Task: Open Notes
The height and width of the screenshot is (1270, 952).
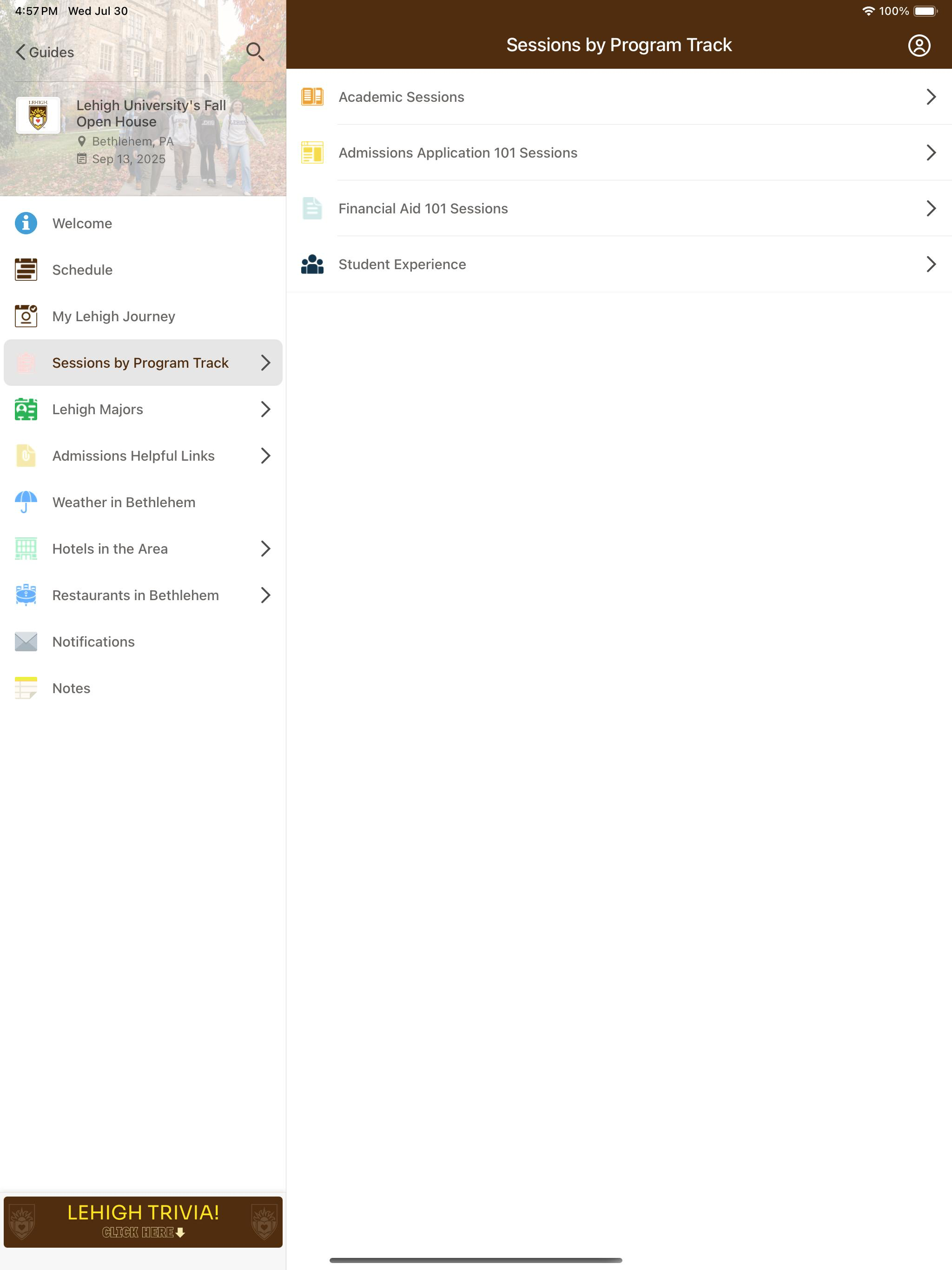Action: [143, 688]
